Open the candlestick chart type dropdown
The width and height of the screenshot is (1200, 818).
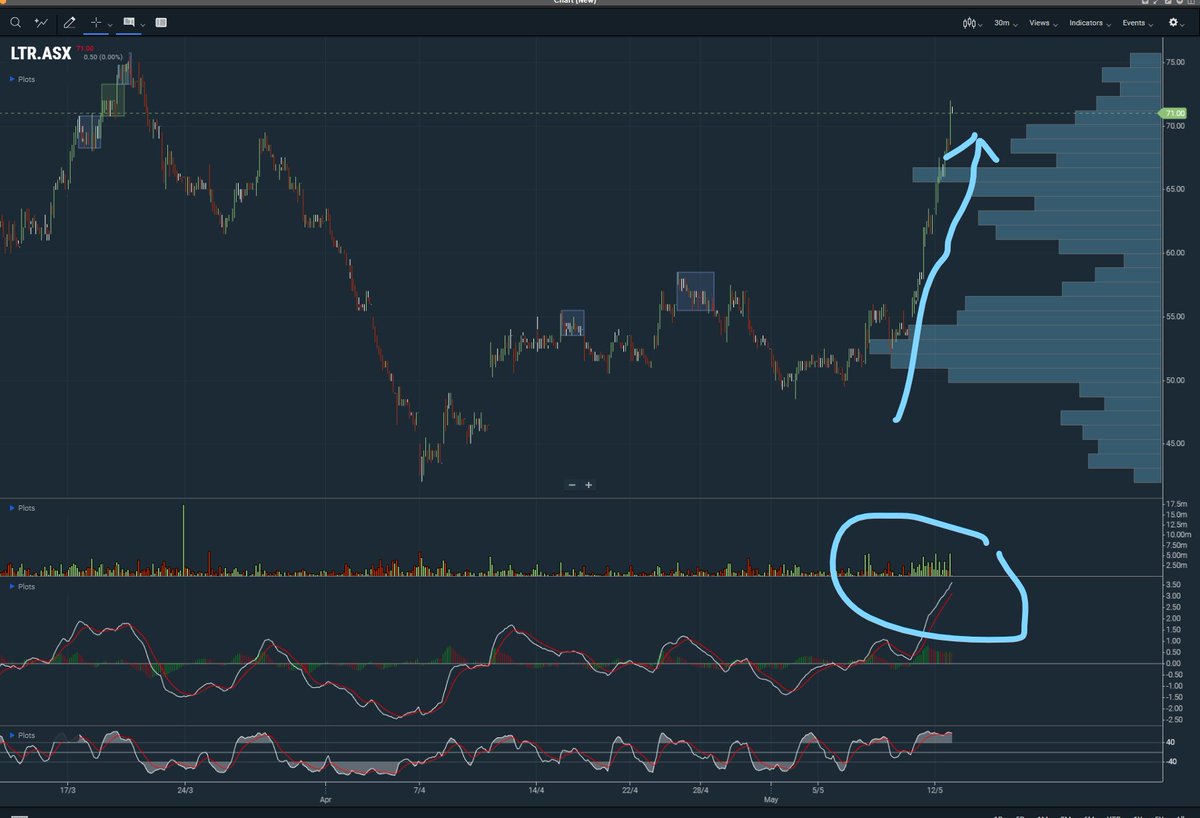coord(972,22)
